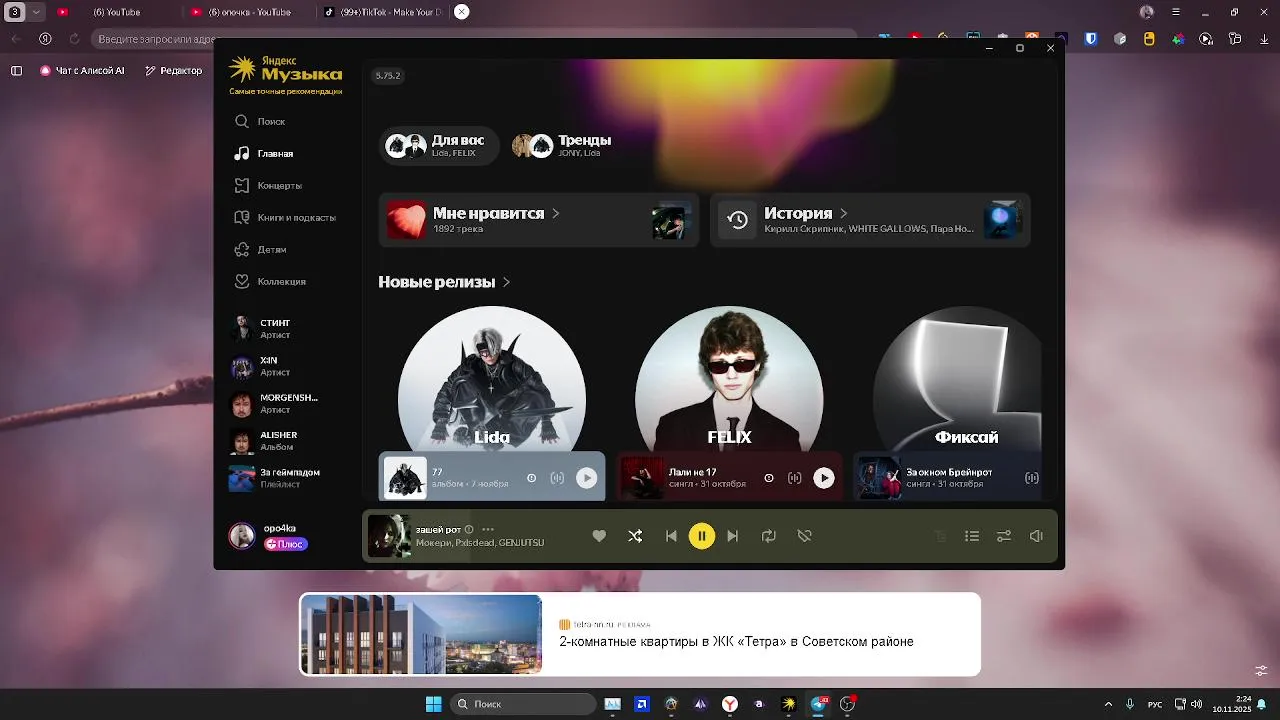Open Фиксай artist circle image
This screenshot has width=1280, height=720.
(958, 380)
